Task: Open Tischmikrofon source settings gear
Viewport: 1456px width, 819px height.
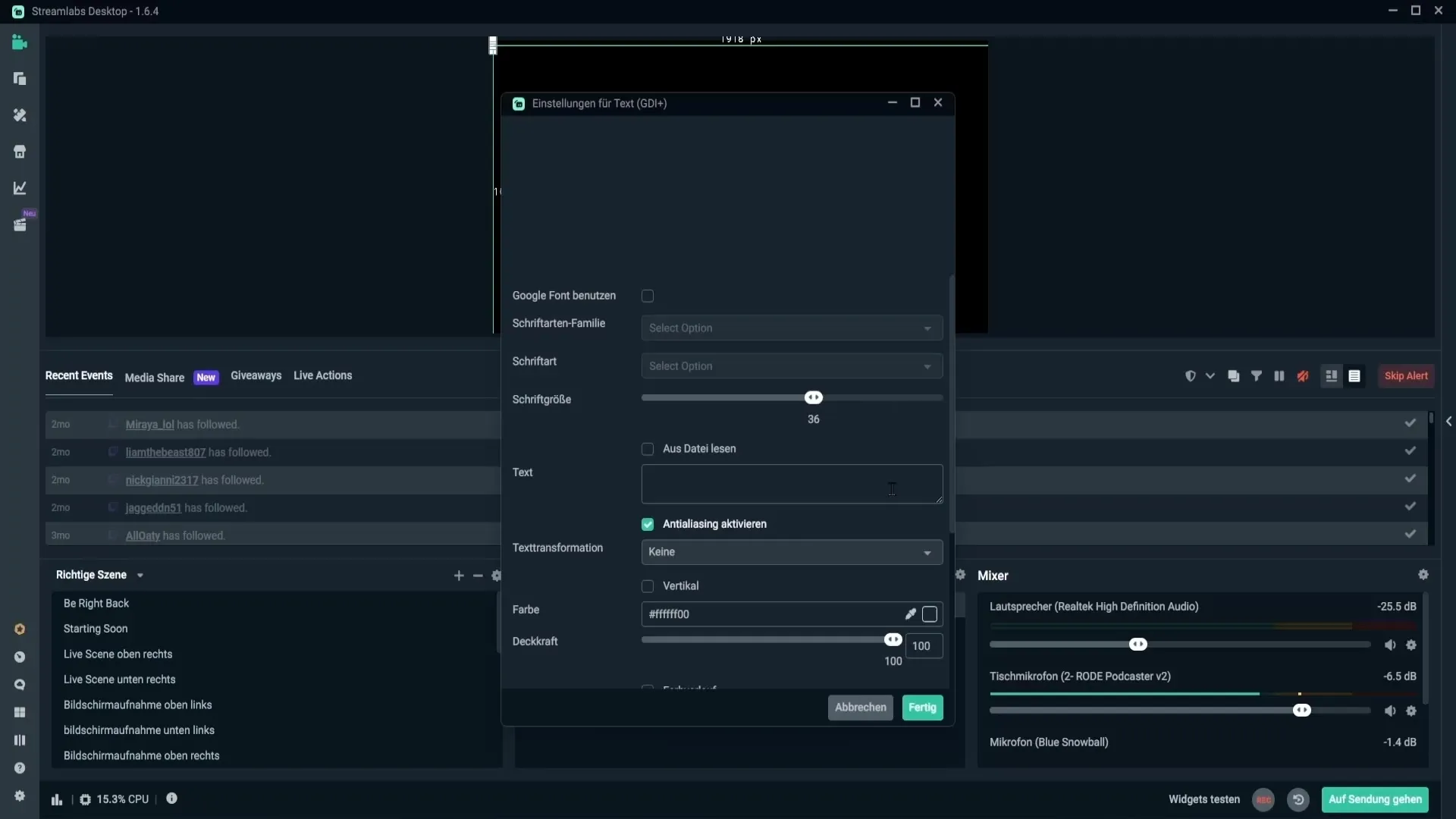Action: (x=1411, y=711)
